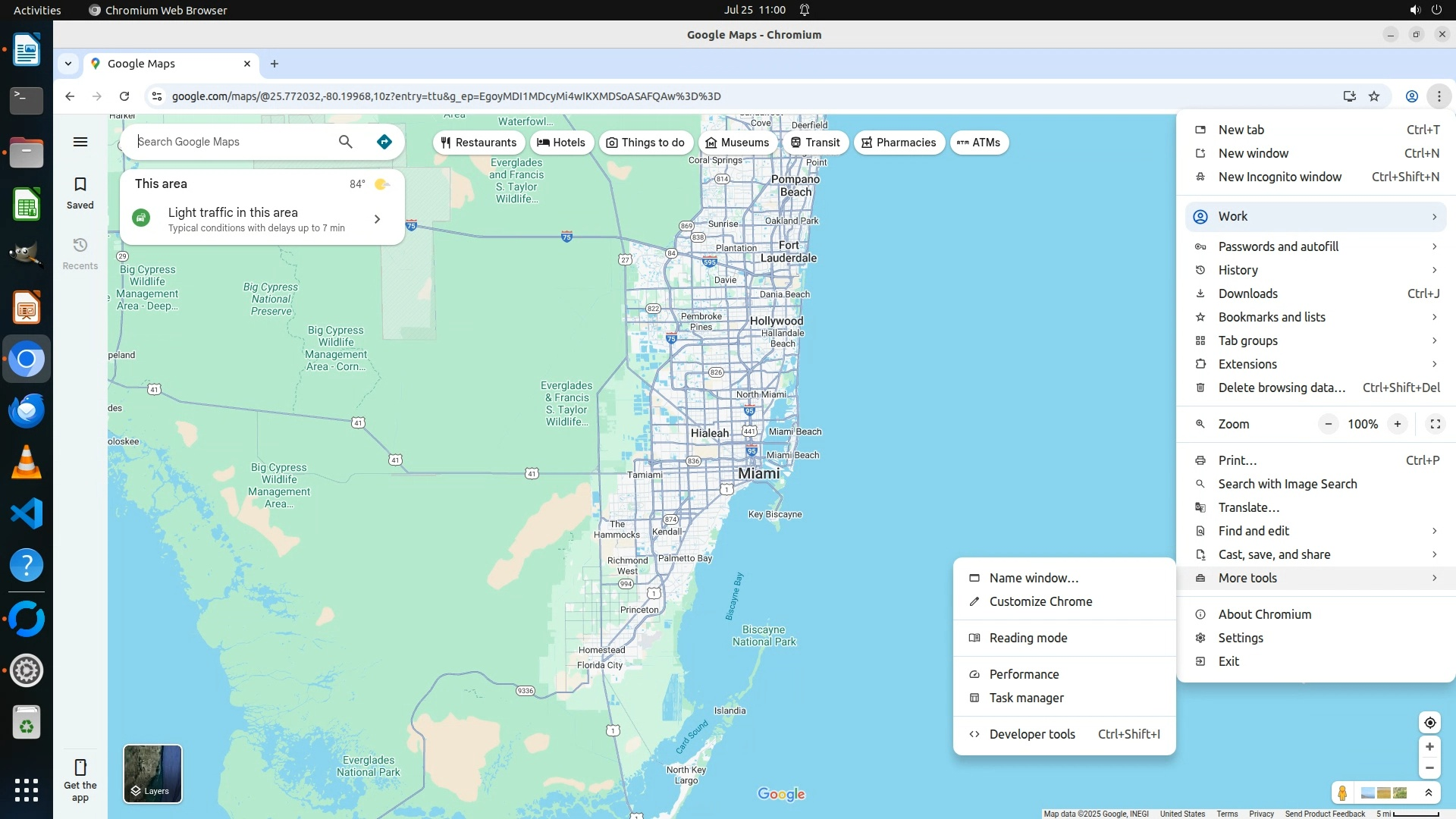This screenshot has width=1456, height=819.
Task: Open the tab search dropdown arrow
Action: tap(68, 64)
